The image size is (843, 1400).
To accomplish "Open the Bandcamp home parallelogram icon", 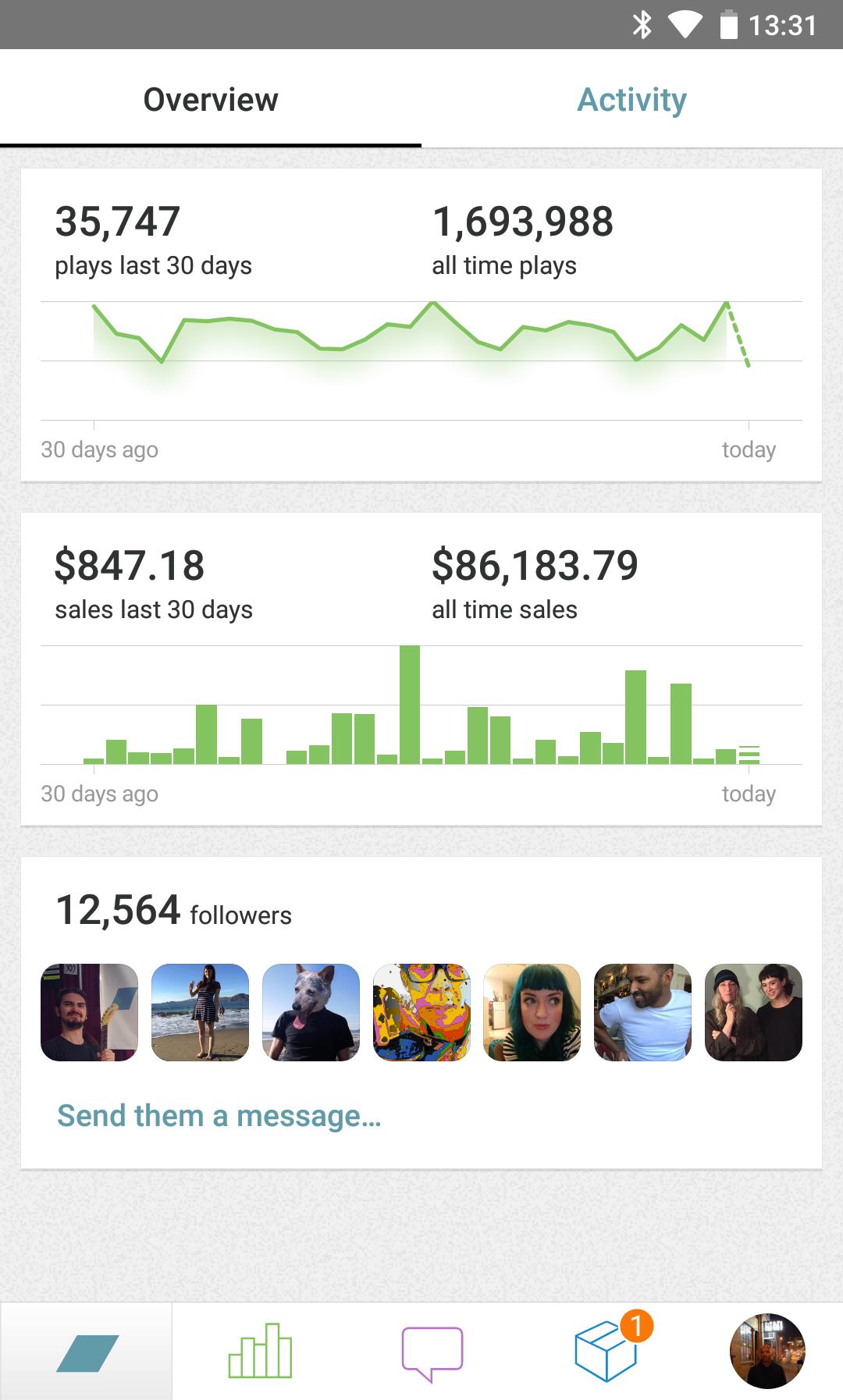I will click(87, 1352).
